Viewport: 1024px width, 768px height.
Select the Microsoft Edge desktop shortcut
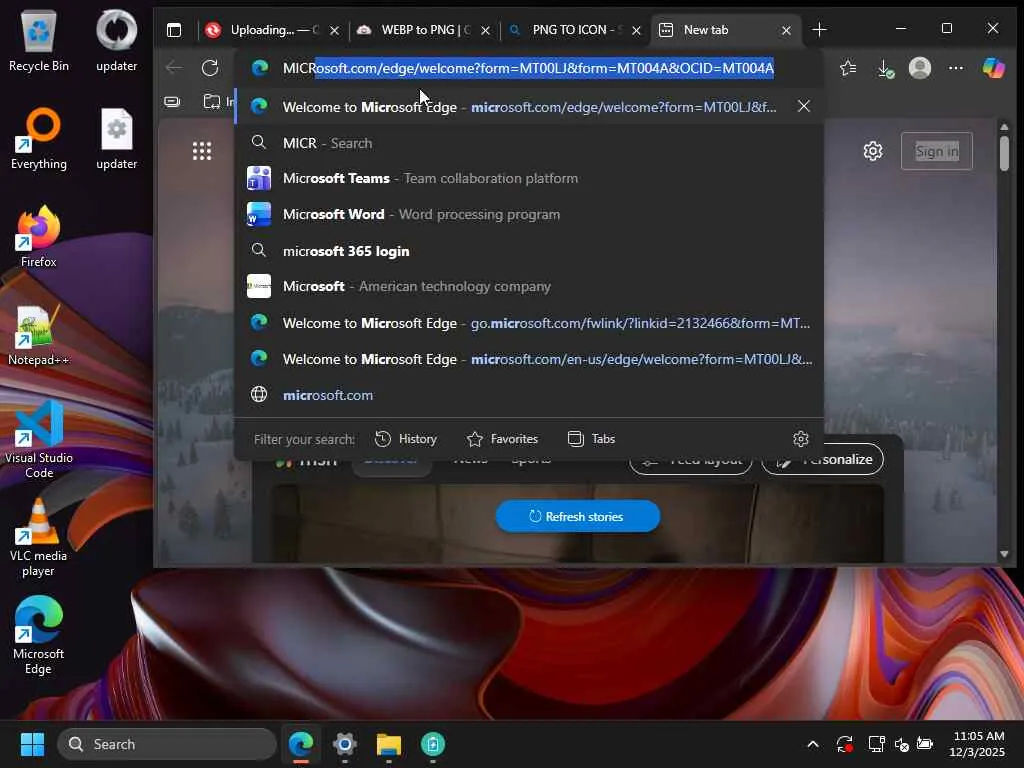click(39, 635)
